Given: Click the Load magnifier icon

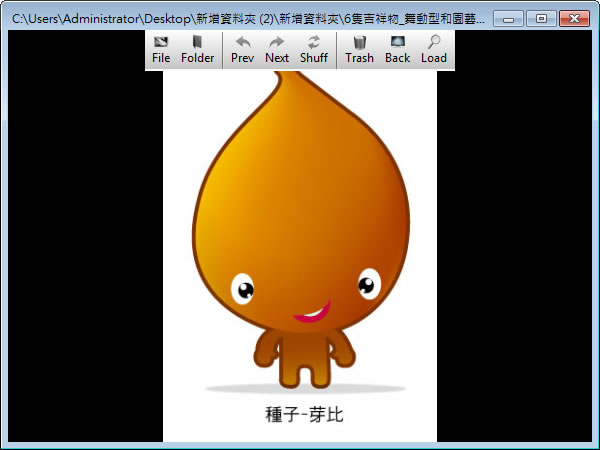Looking at the screenshot, I should tap(434, 42).
